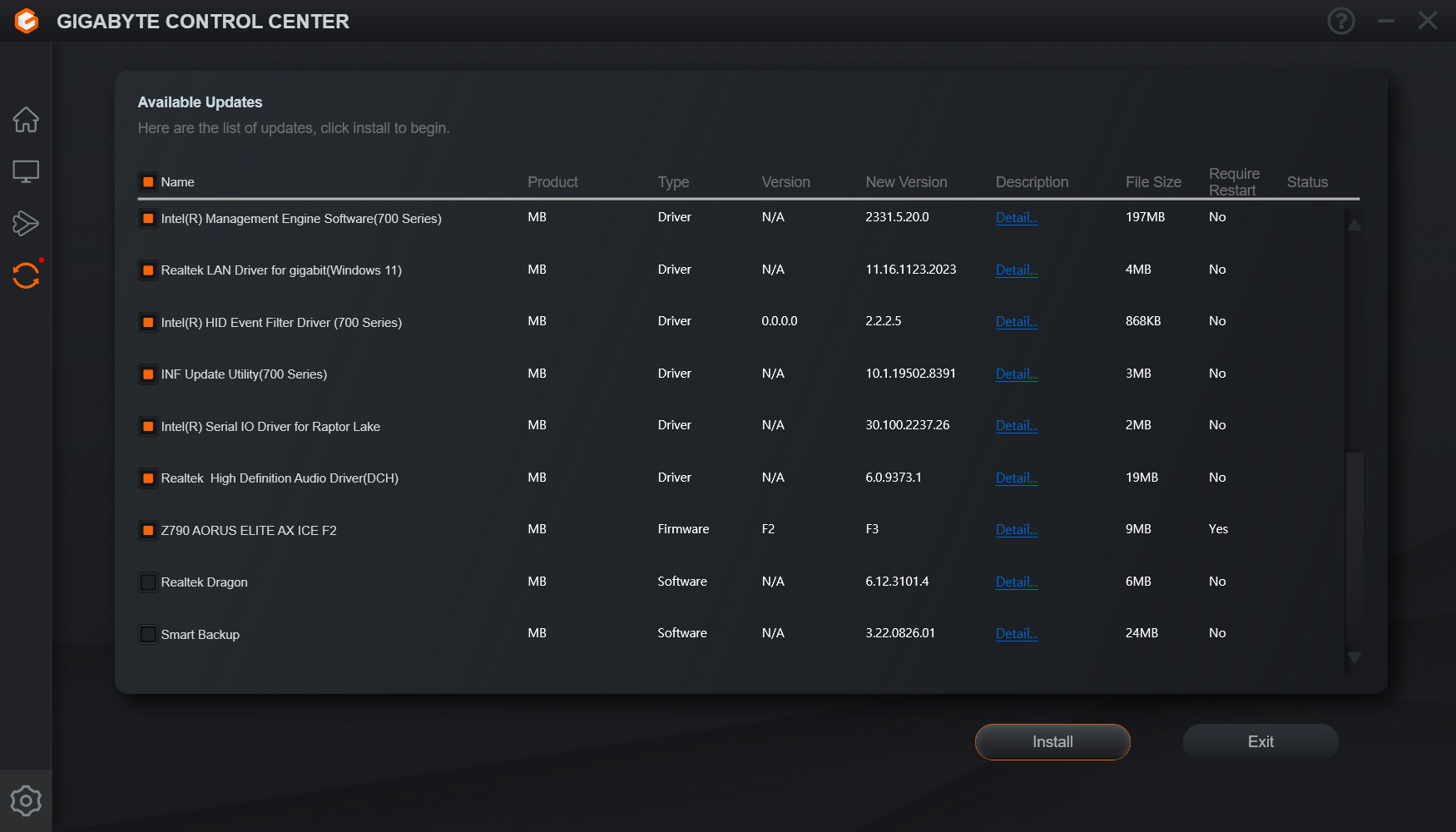Click the File Size column header
This screenshot has width=1456, height=832.
coord(1153,182)
